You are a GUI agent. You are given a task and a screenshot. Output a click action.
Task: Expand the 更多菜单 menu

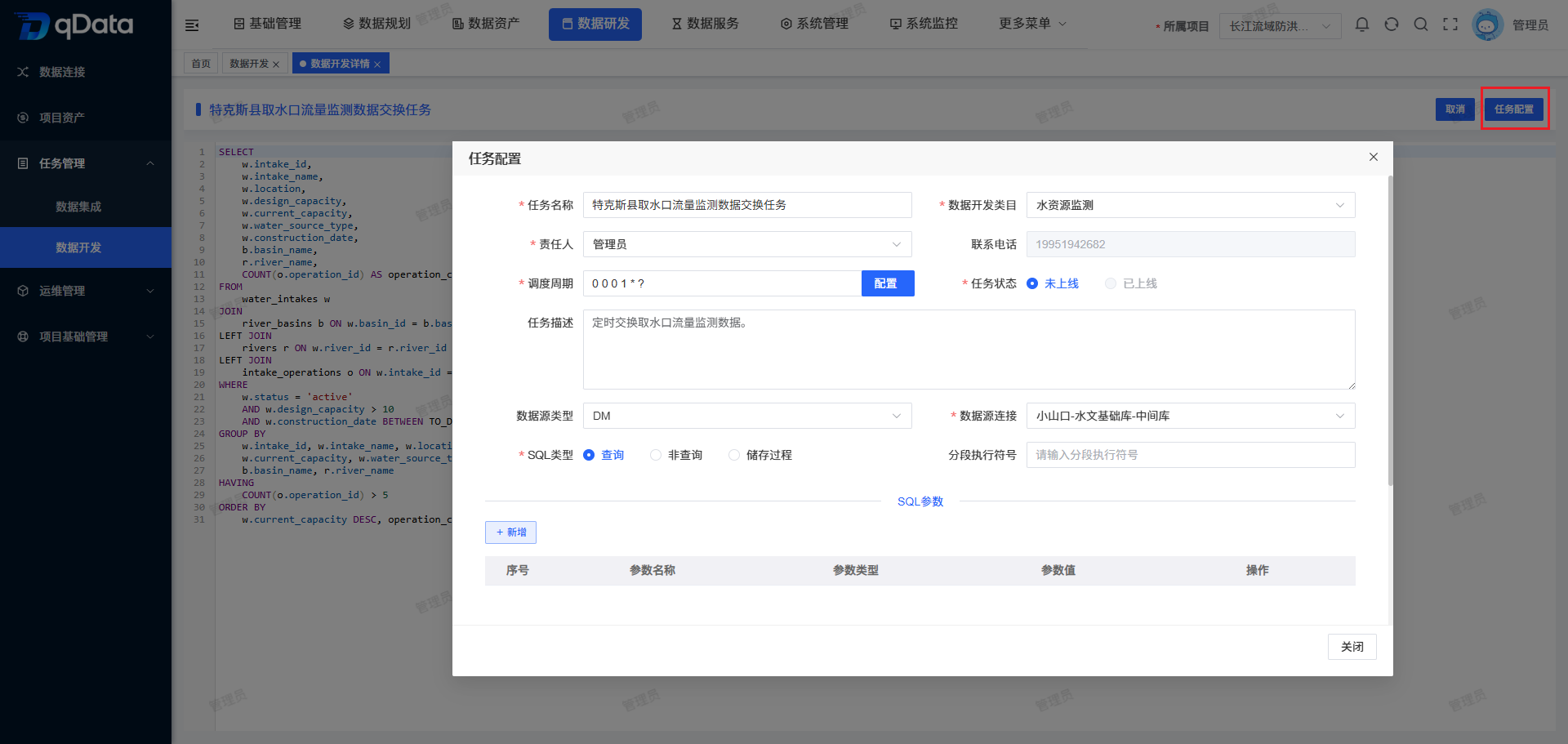tap(1032, 24)
